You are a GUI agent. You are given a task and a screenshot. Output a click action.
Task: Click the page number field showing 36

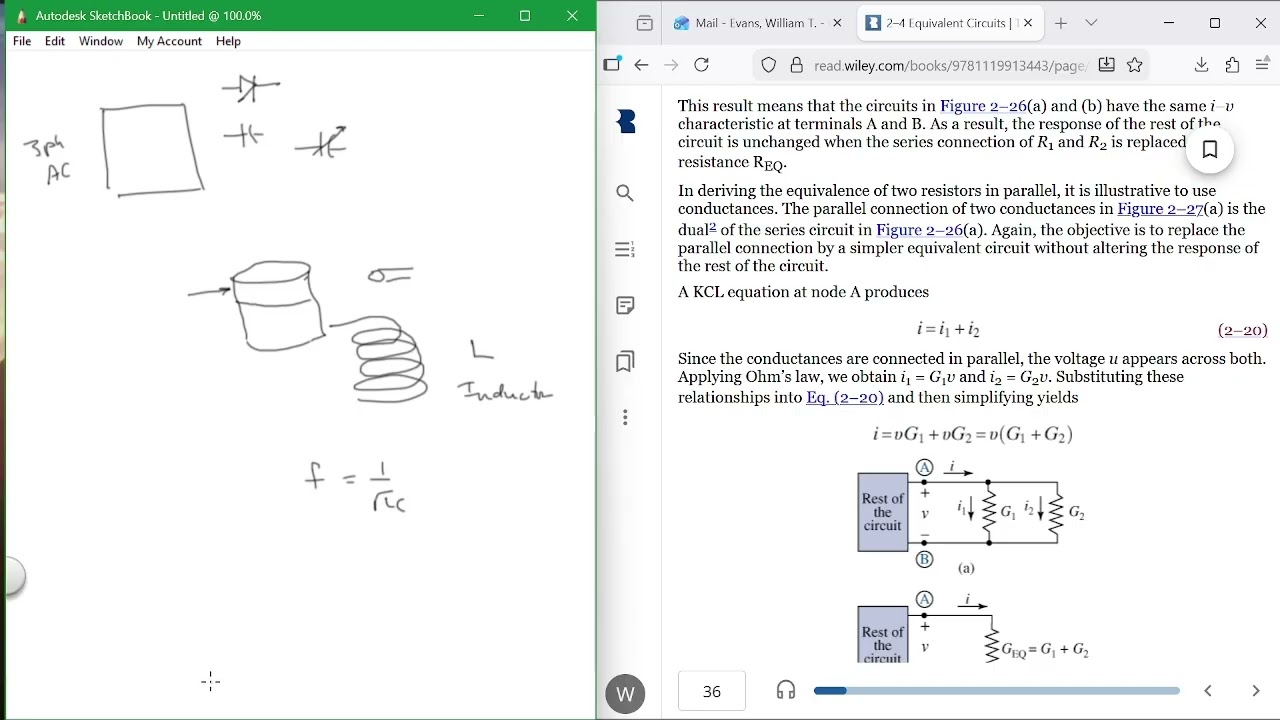click(x=712, y=691)
